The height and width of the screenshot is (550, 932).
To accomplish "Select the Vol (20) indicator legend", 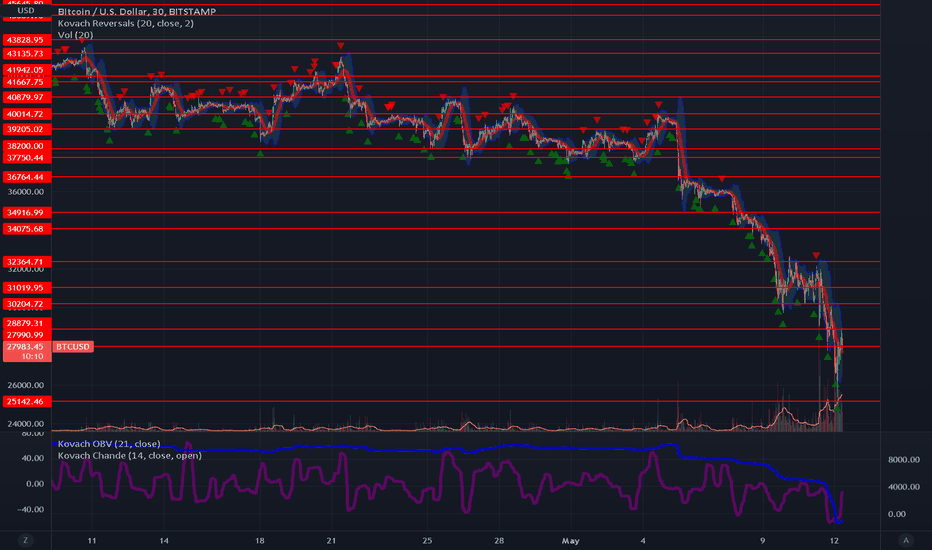I will pyautogui.click(x=75, y=35).
